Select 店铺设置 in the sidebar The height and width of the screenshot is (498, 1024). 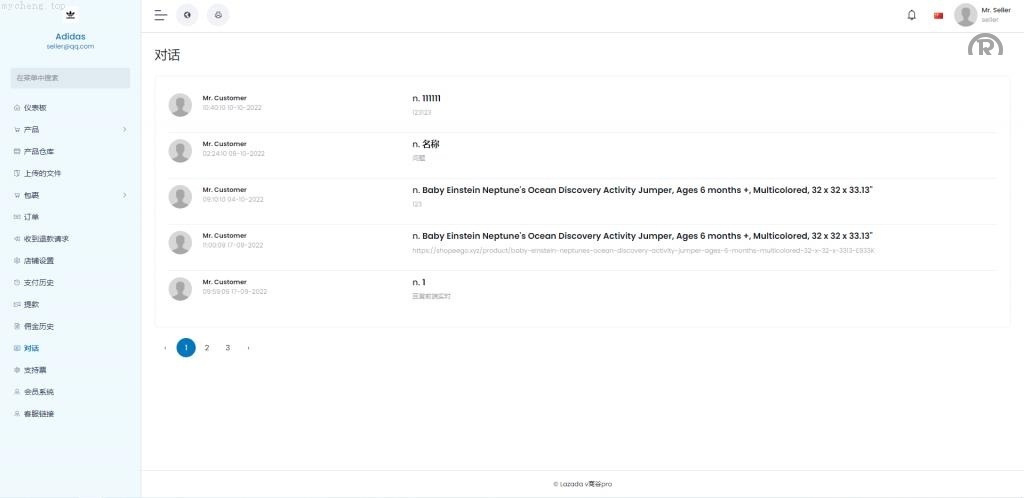coord(39,261)
